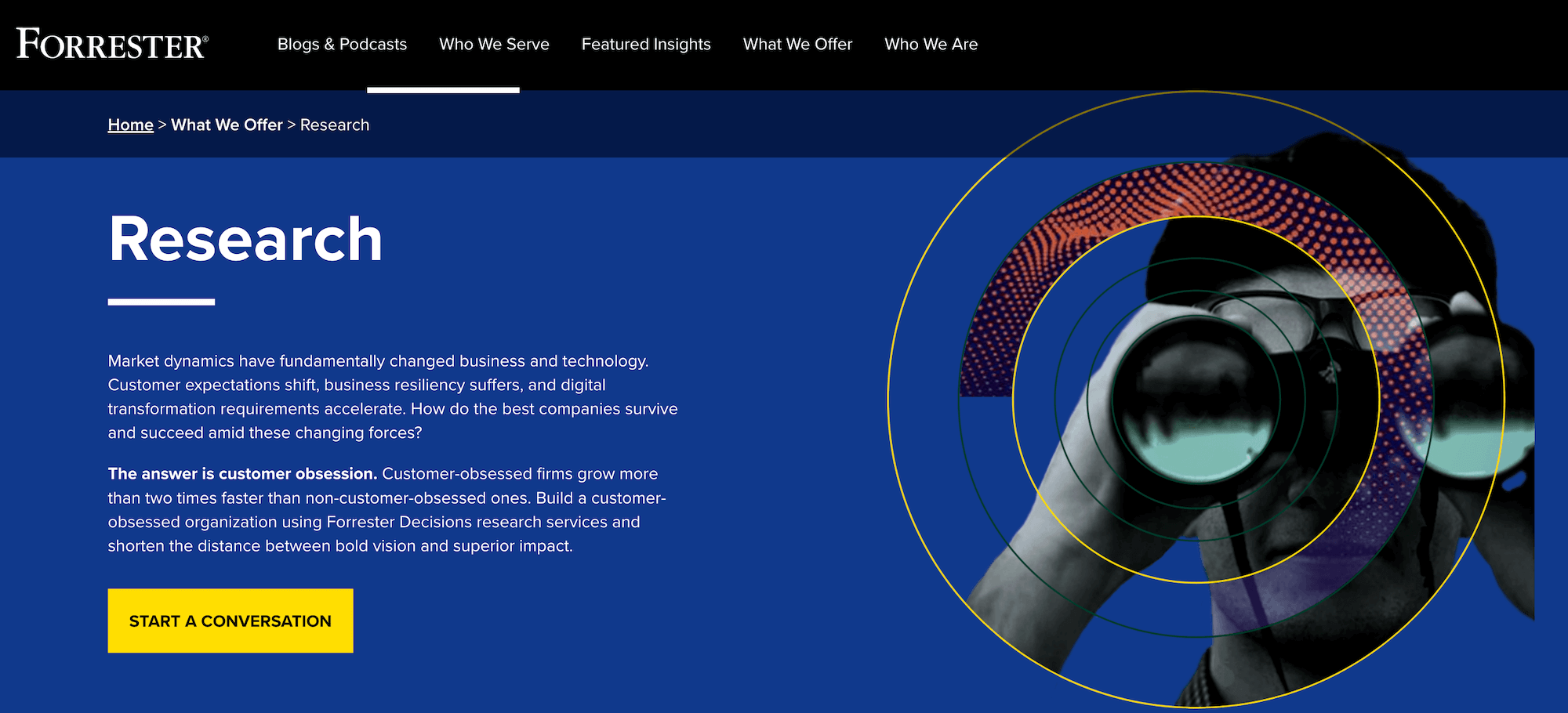Go to Home via breadcrumb link
The height and width of the screenshot is (713, 1568).
130,125
